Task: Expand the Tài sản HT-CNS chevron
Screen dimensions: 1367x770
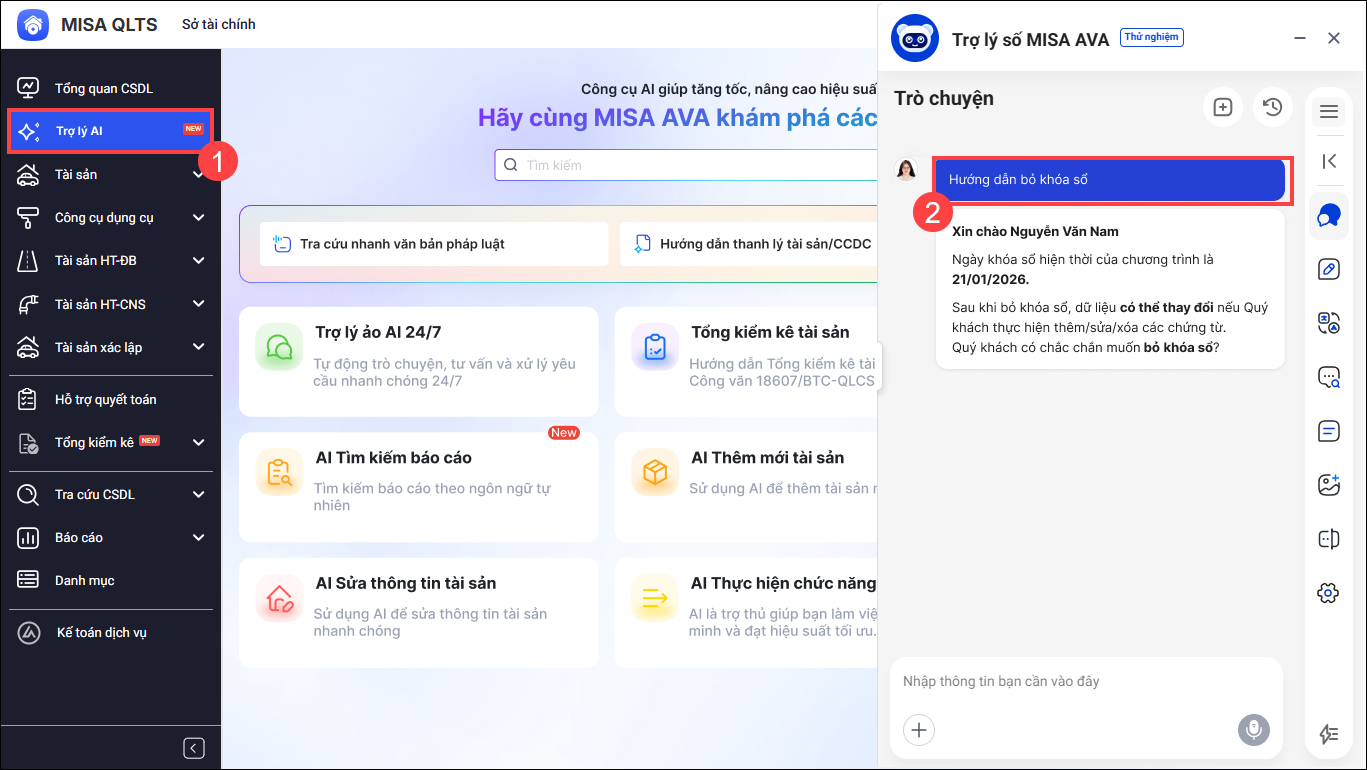Action: click(x=198, y=304)
